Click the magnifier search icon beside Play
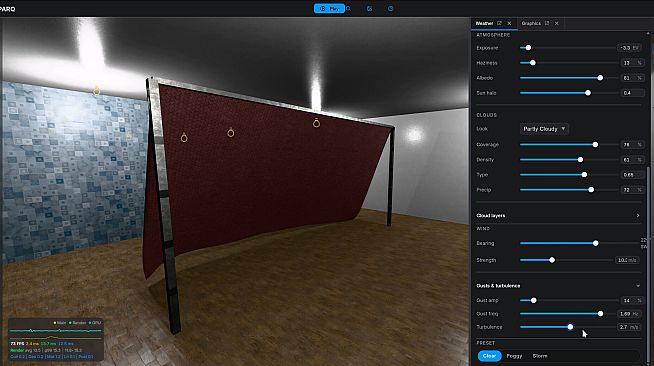This screenshot has height=366, width=654. click(349, 8)
